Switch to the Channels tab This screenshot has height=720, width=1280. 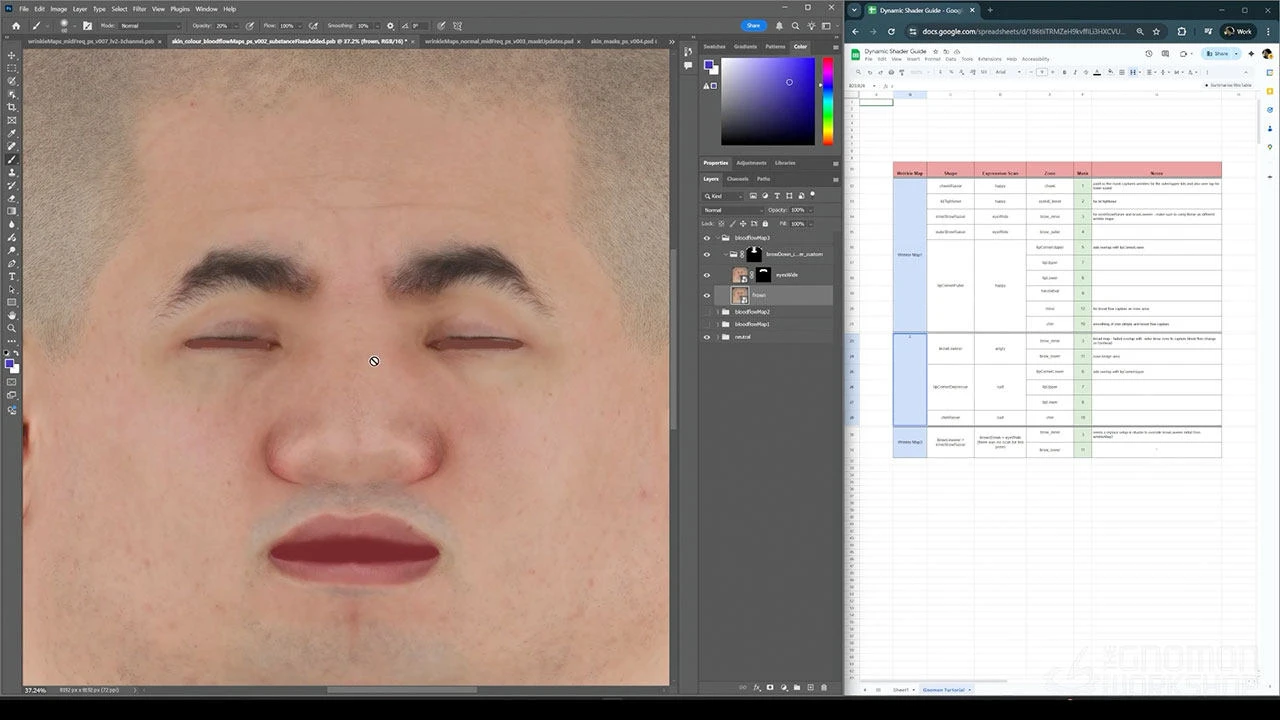click(x=737, y=179)
